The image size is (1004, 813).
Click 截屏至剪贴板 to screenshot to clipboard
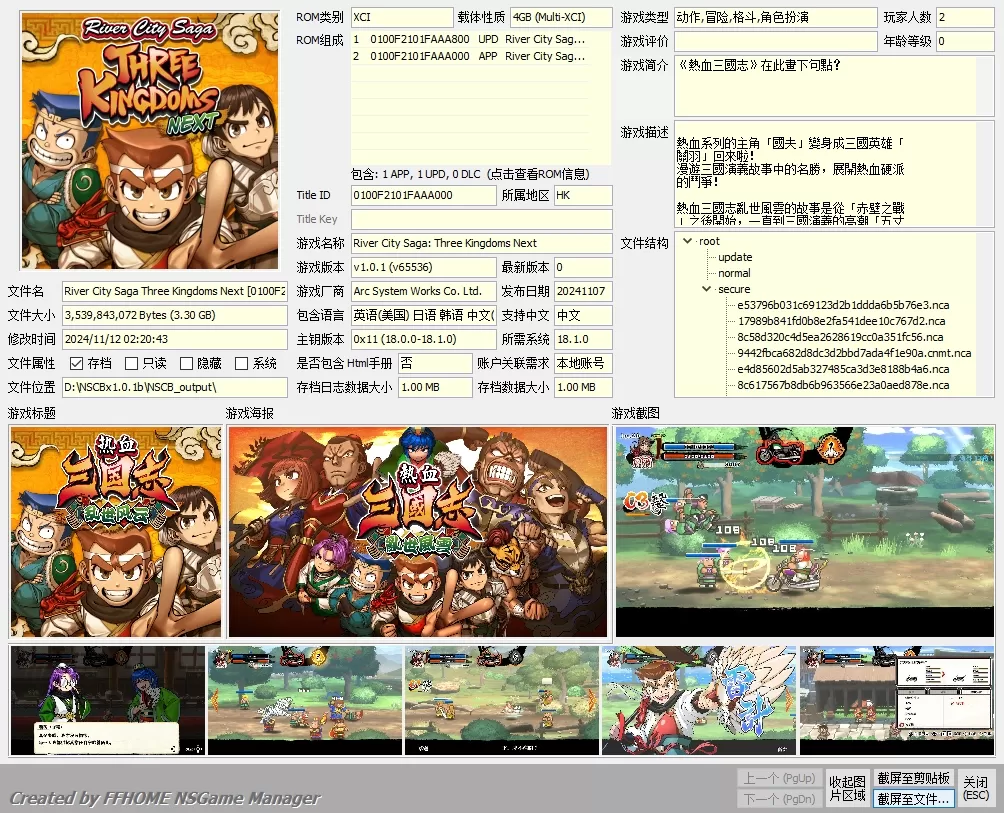click(x=911, y=776)
